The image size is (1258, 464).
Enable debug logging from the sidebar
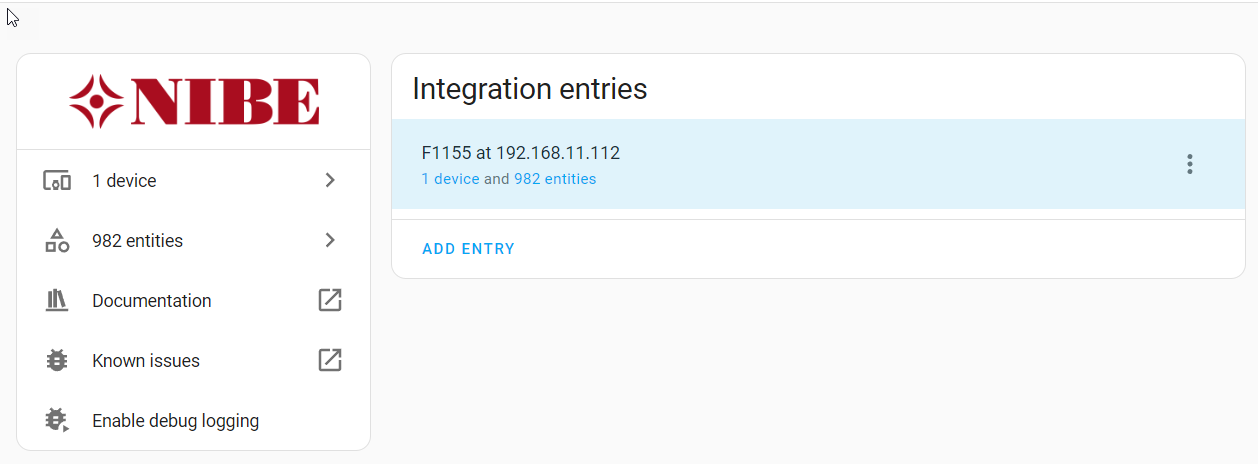pyautogui.click(x=175, y=421)
